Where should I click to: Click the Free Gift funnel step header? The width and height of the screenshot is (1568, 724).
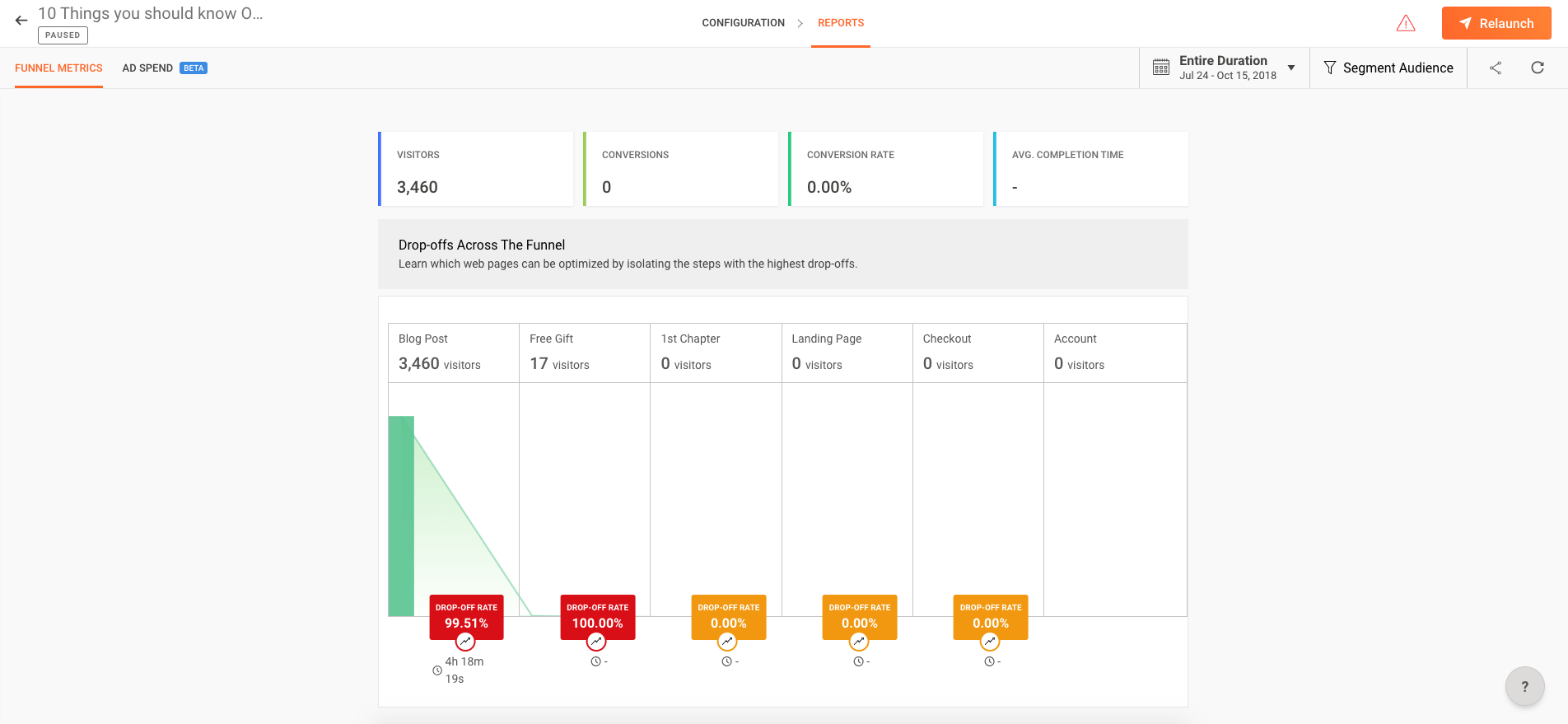585,353
